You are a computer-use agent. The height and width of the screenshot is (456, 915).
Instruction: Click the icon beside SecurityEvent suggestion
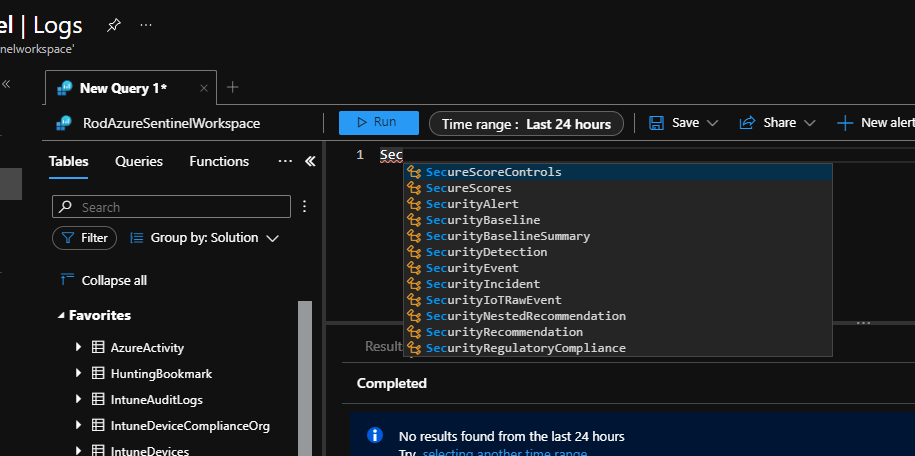tap(414, 268)
